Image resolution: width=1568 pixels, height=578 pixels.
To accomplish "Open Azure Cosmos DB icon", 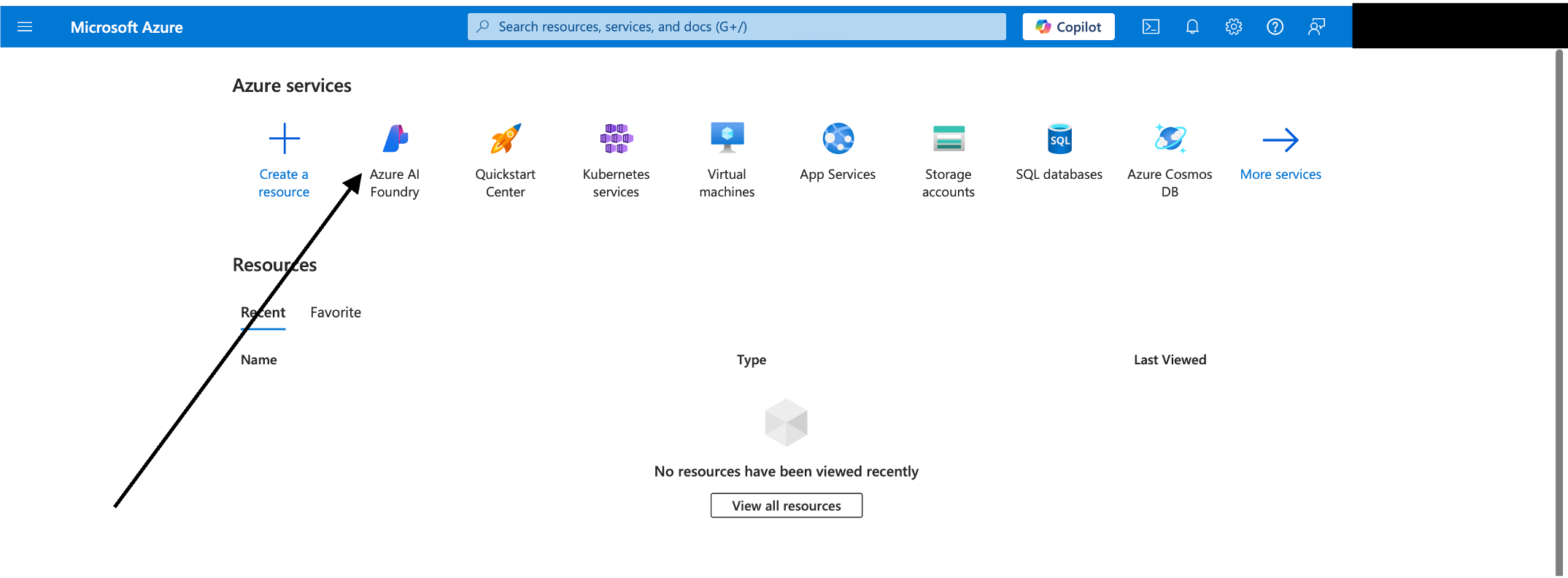I will coord(1170,139).
